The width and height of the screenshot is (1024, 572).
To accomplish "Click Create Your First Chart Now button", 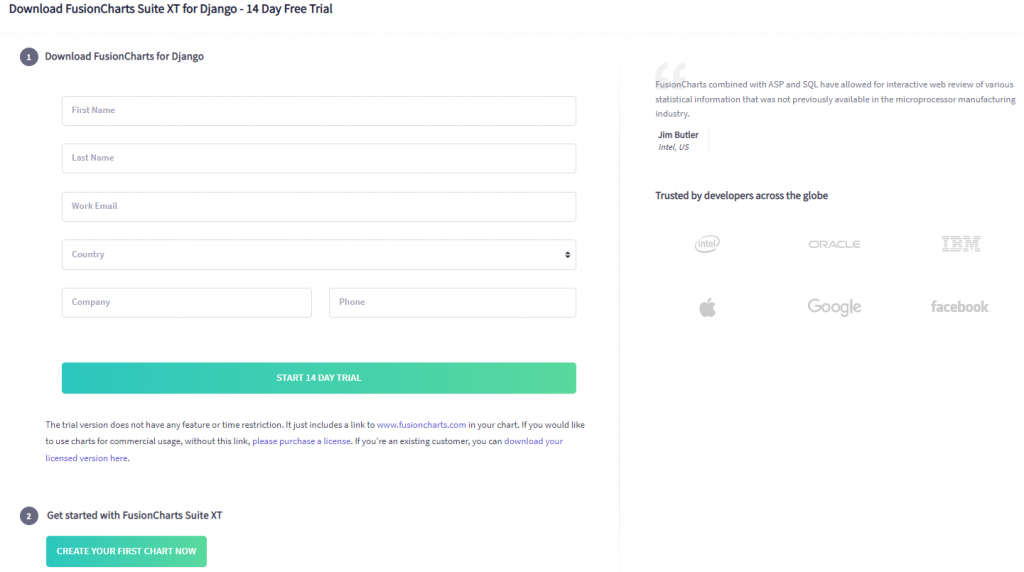I will pyautogui.click(x=126, y=551).
